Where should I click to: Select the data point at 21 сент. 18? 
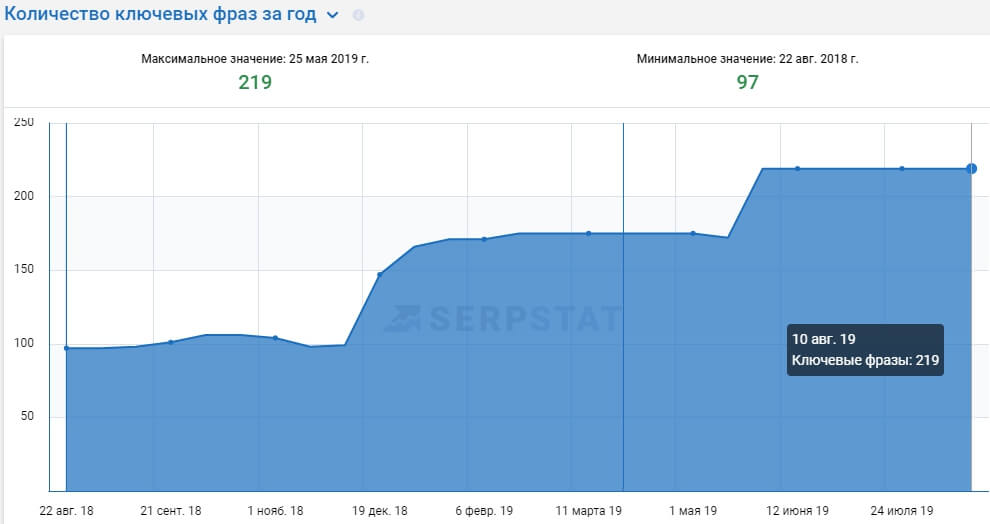point(170,342)
